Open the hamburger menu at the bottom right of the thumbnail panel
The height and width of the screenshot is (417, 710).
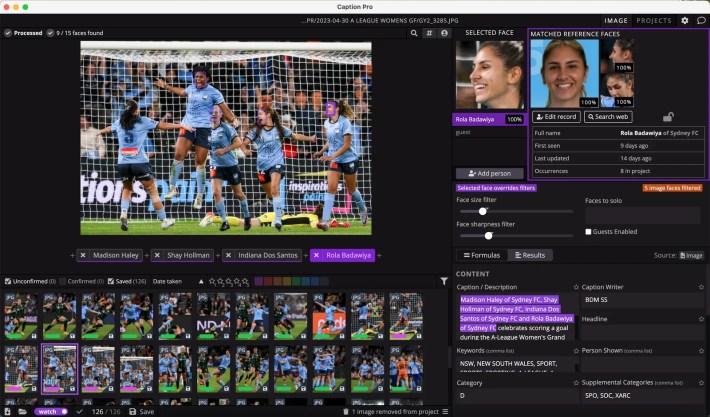(445, 412)
